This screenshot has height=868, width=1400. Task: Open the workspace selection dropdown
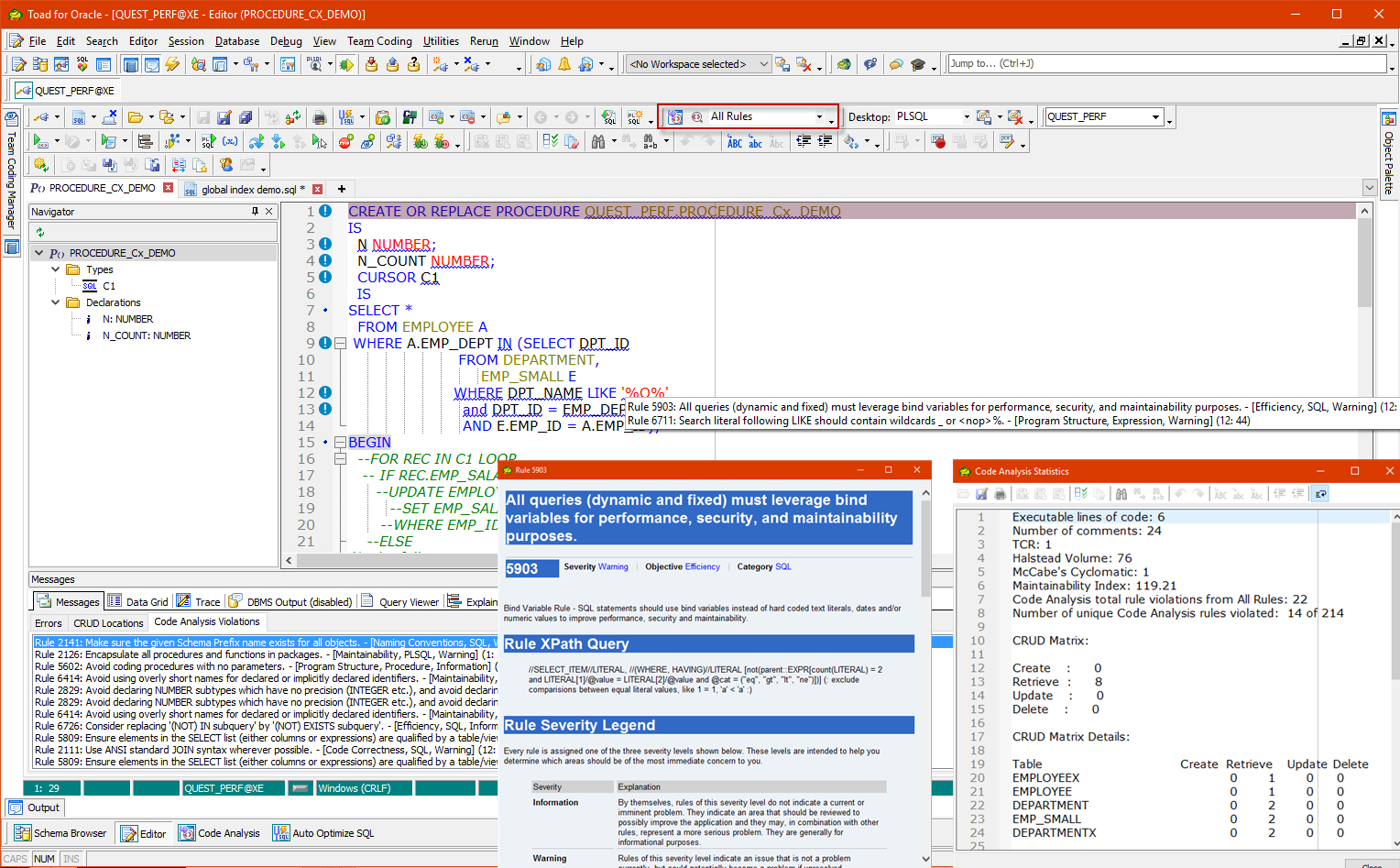pyautogui.click(x=766, y=64)
